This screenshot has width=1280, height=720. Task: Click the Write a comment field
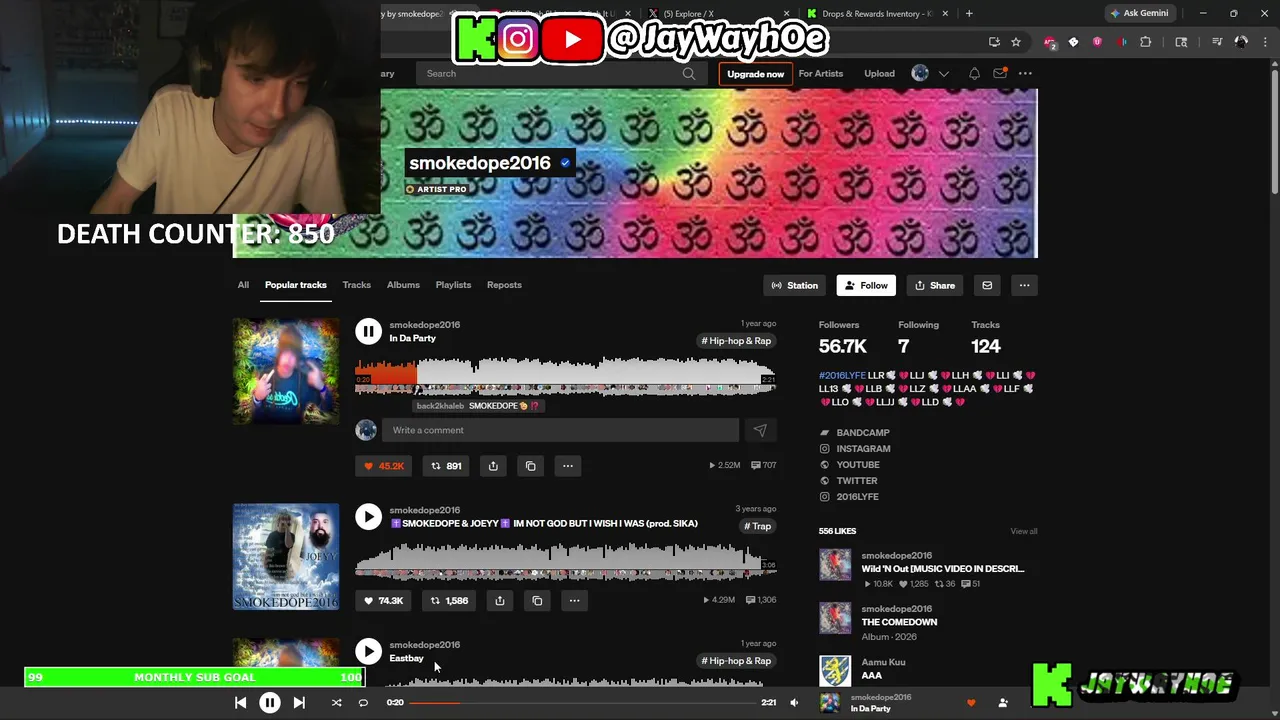560,430
